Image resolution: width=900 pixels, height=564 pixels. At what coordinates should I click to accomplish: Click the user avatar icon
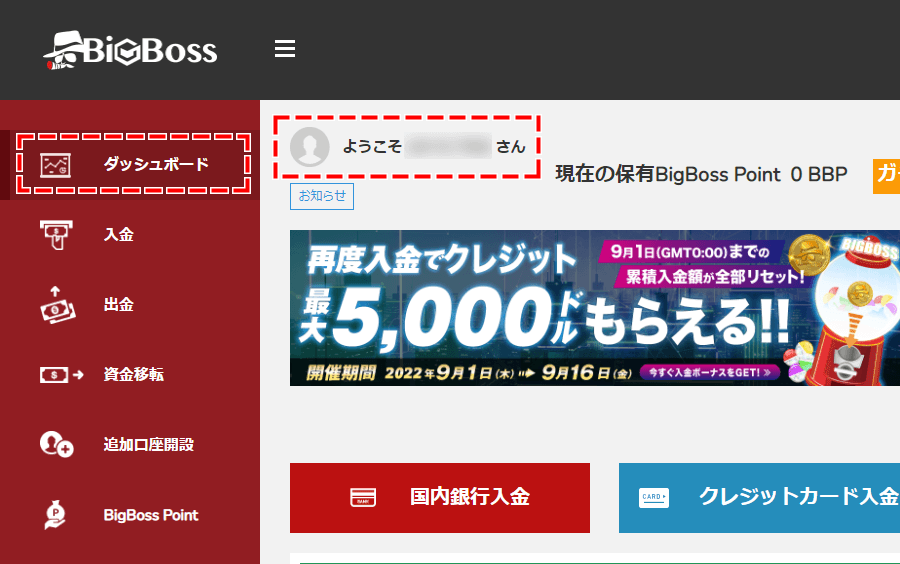[310, 147]
